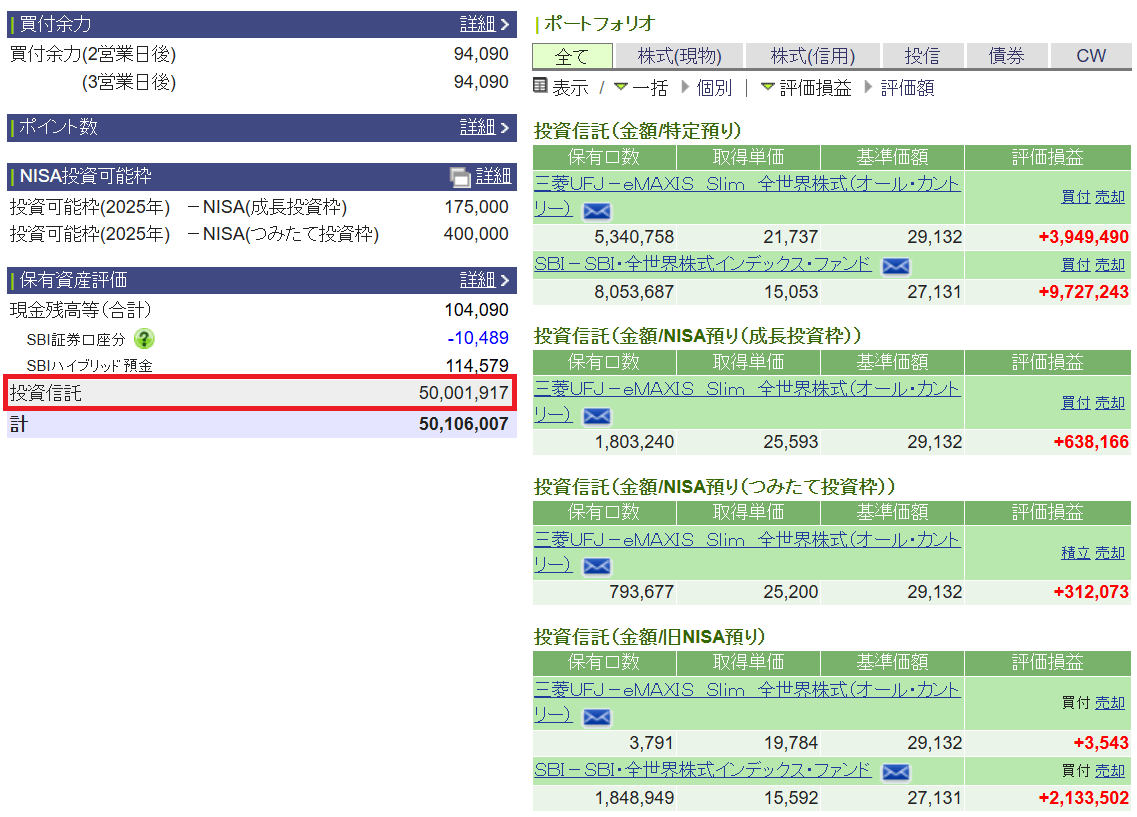This screenshot has width=1137, height=817.
Task: Click mail icon for eMAXIS Slim in つみたて投資枠
Action: pyautogui.click(x=597, y=566)
